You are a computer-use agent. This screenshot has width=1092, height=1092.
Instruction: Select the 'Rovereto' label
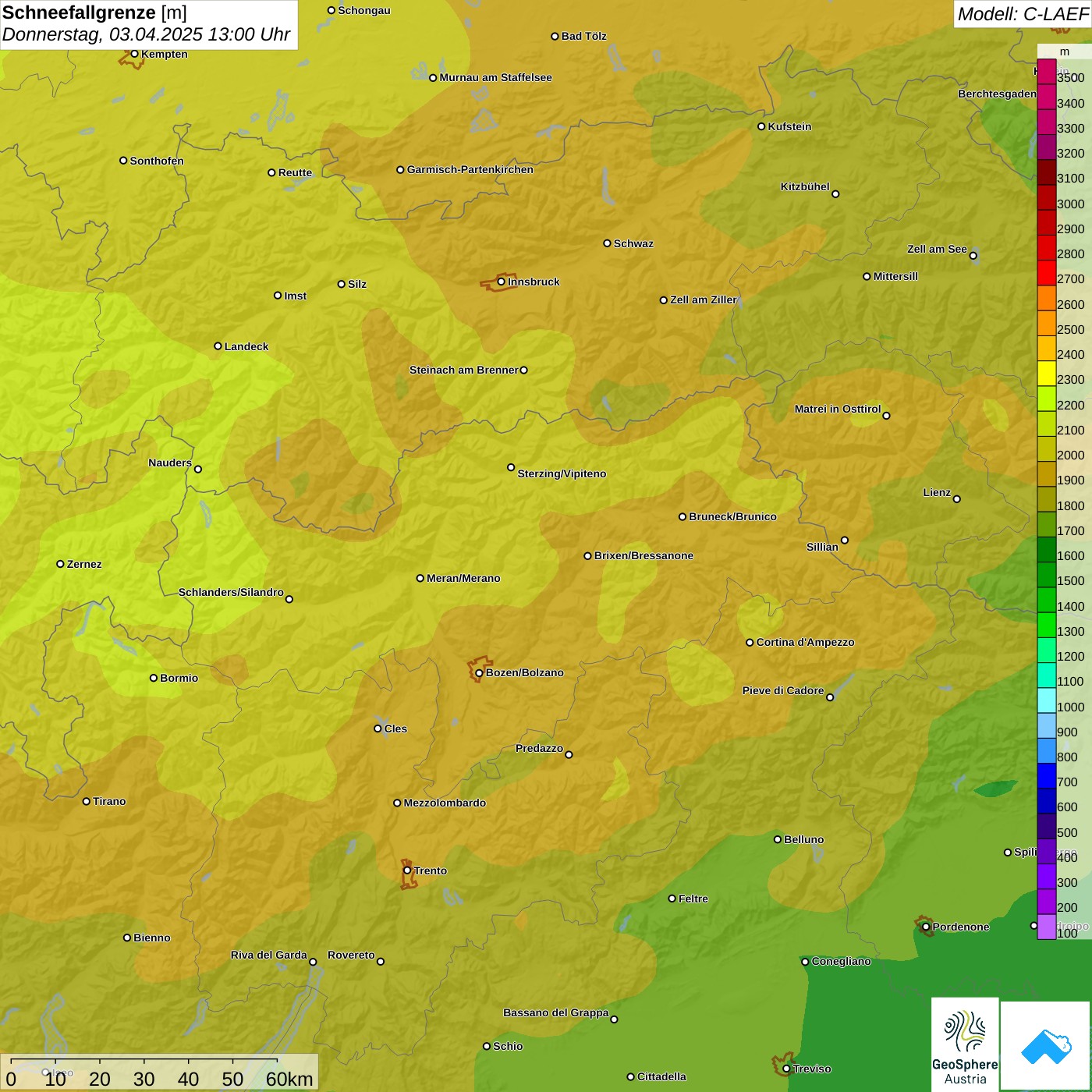coord(351,955)
